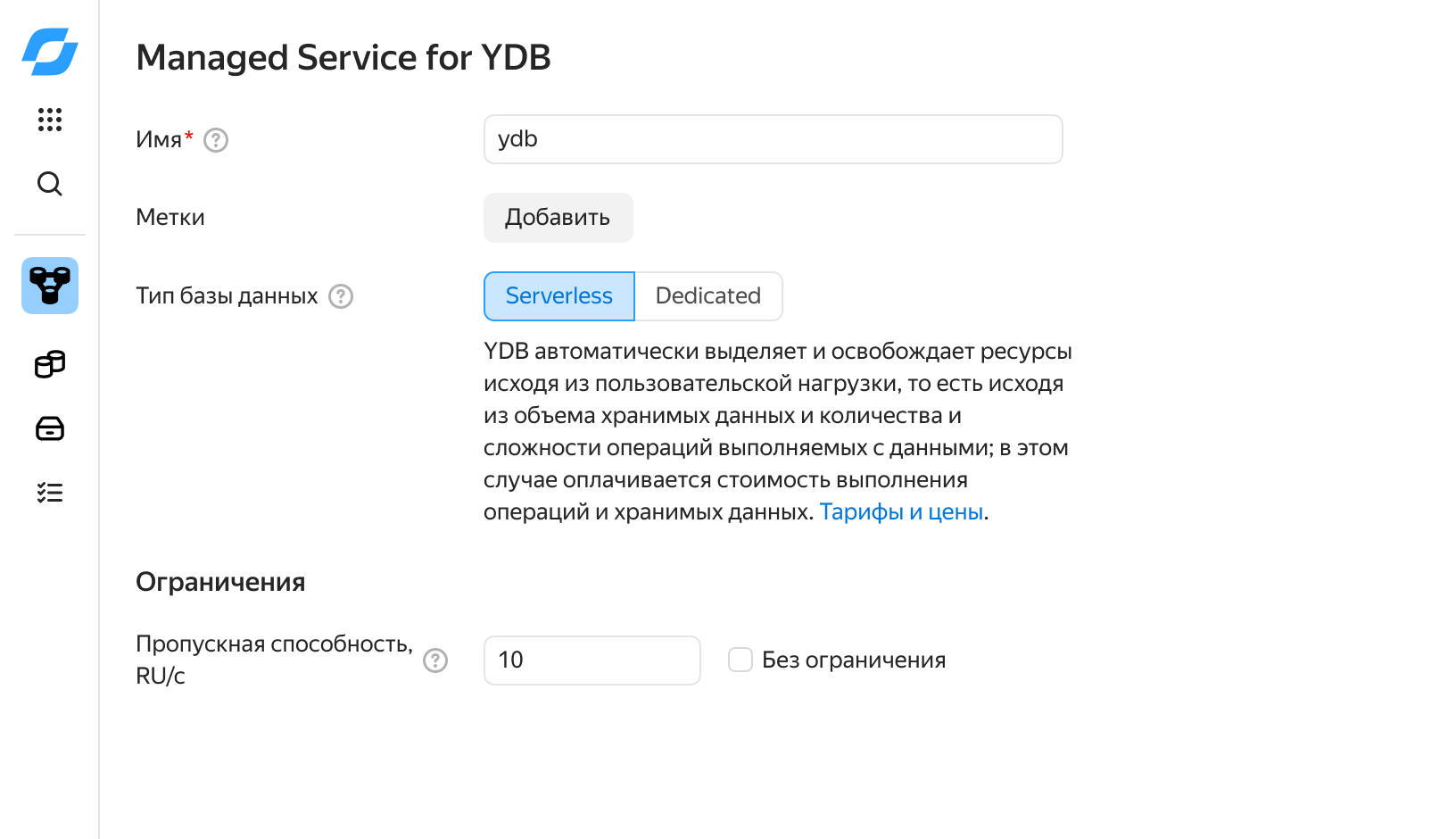Tick the Без ограничения checkbox
The height and width of the screenshot is (839, 1456).
click(x=740, y=660)
